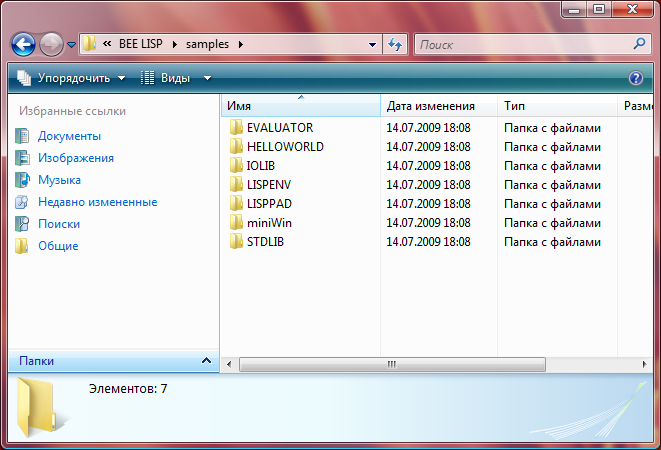The height and width of the screenshot is (450, 661).
Task: Expand the Папки folders pane
Action: (206, 361)
